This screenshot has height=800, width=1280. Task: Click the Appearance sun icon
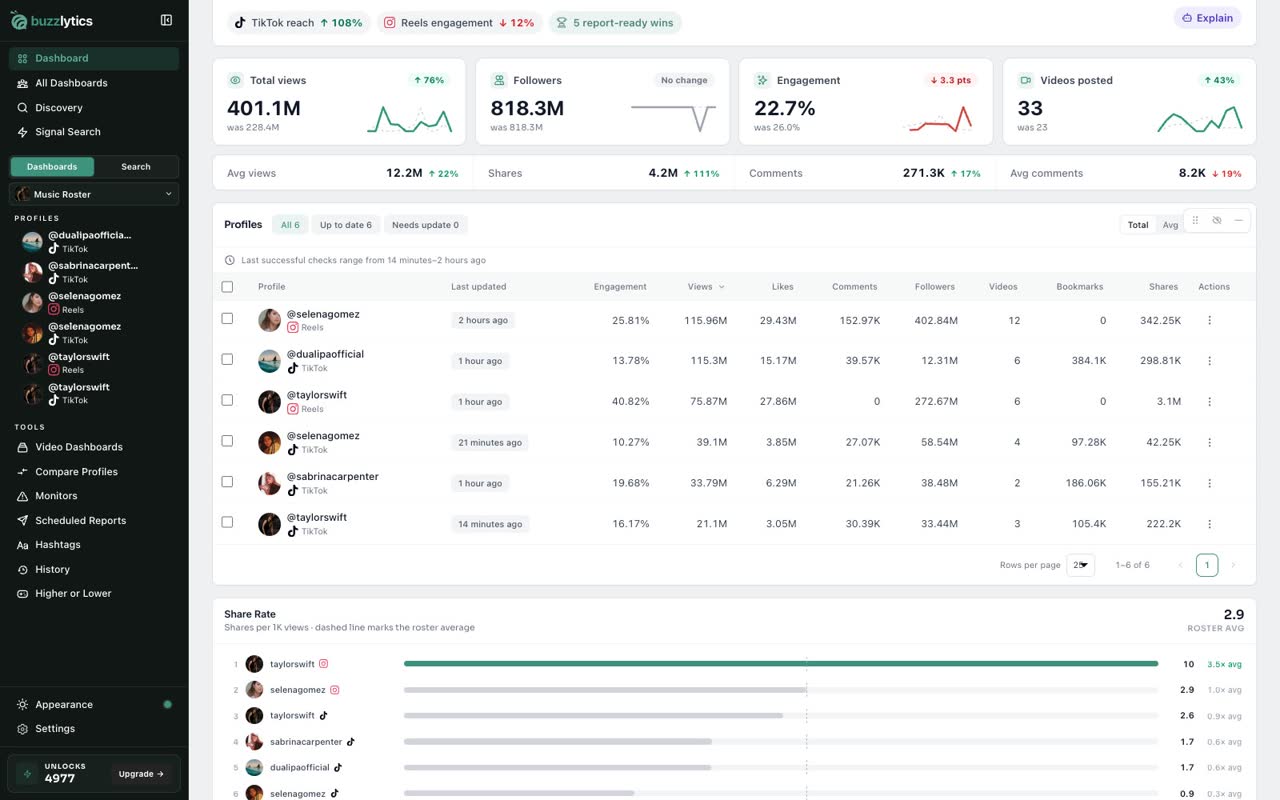(23, 705)
